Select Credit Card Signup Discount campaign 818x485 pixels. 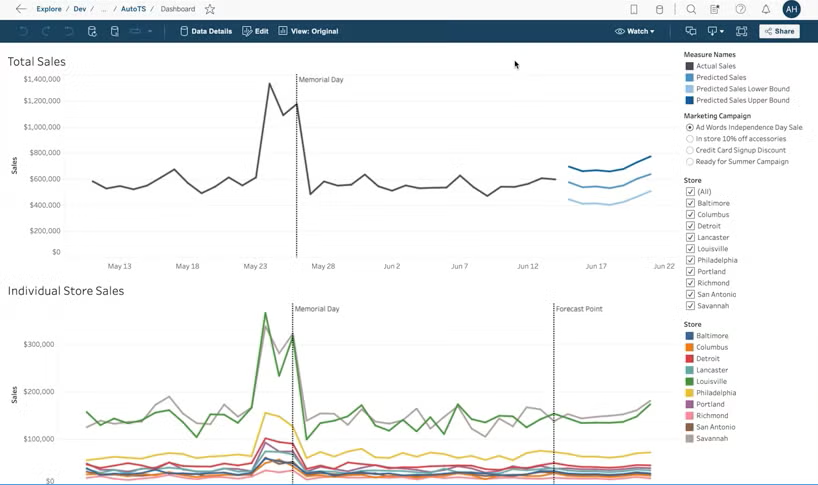click(690, 150)
